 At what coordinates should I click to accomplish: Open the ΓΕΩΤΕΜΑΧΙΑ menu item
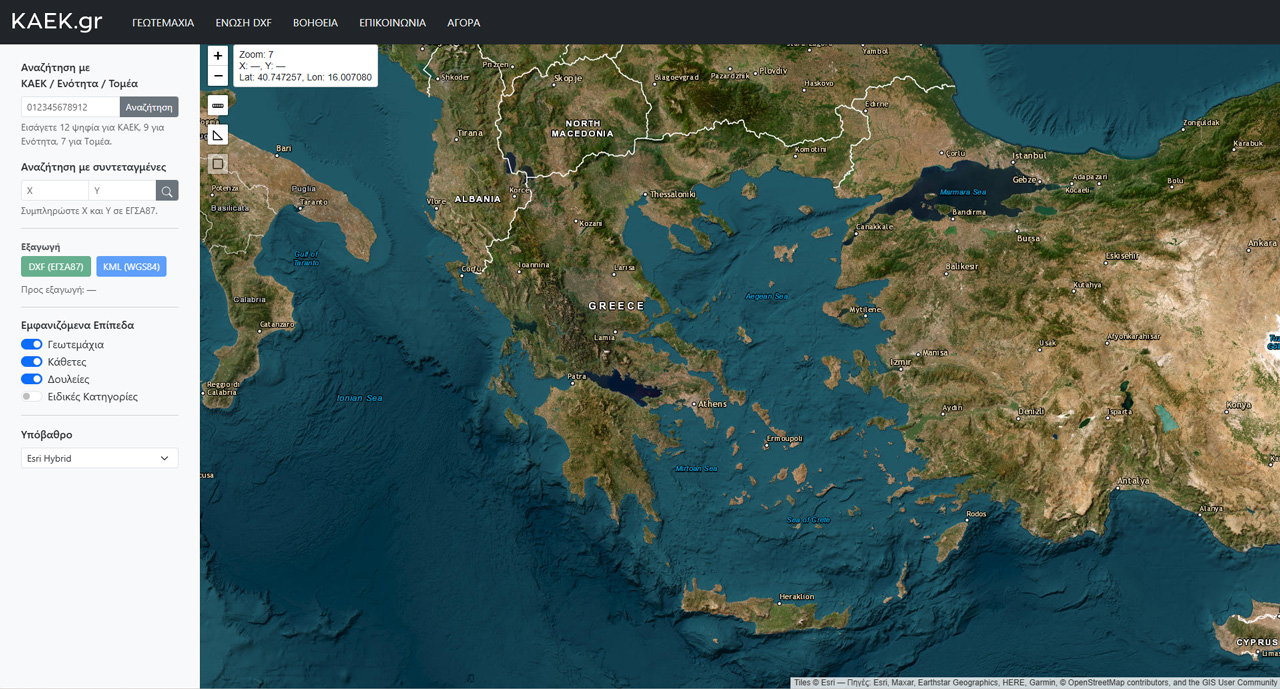pyautogui.click(x=161, y=21)
